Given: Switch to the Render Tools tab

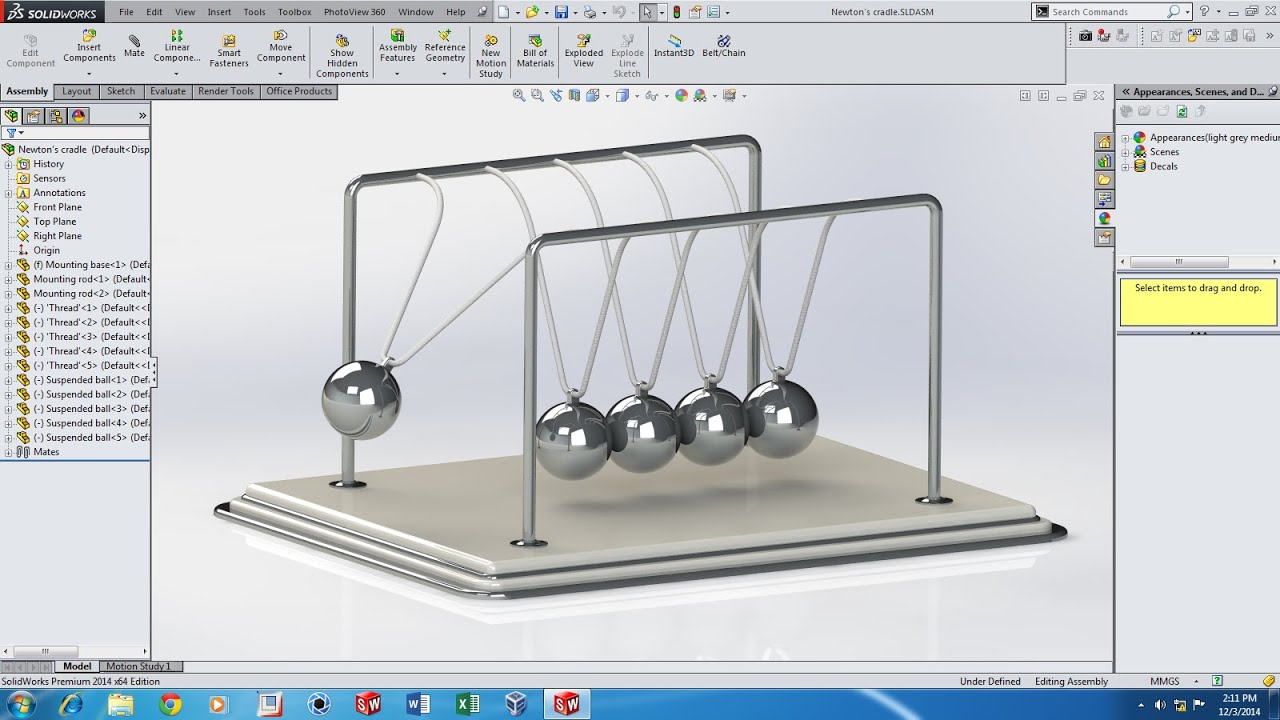Looking at the screenshot, I should click(226, 91).
